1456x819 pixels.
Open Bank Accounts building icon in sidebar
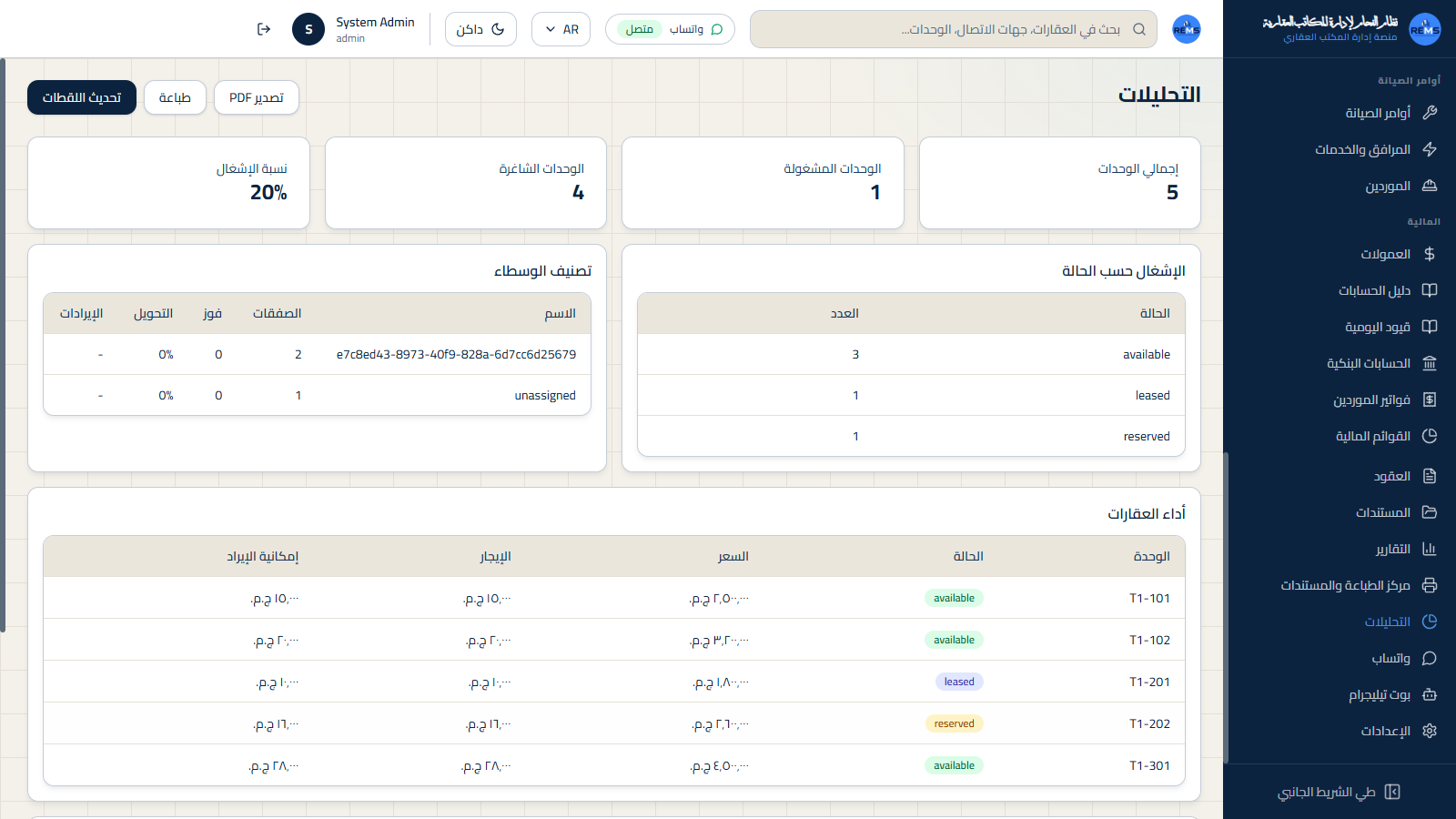[1430, 363]
